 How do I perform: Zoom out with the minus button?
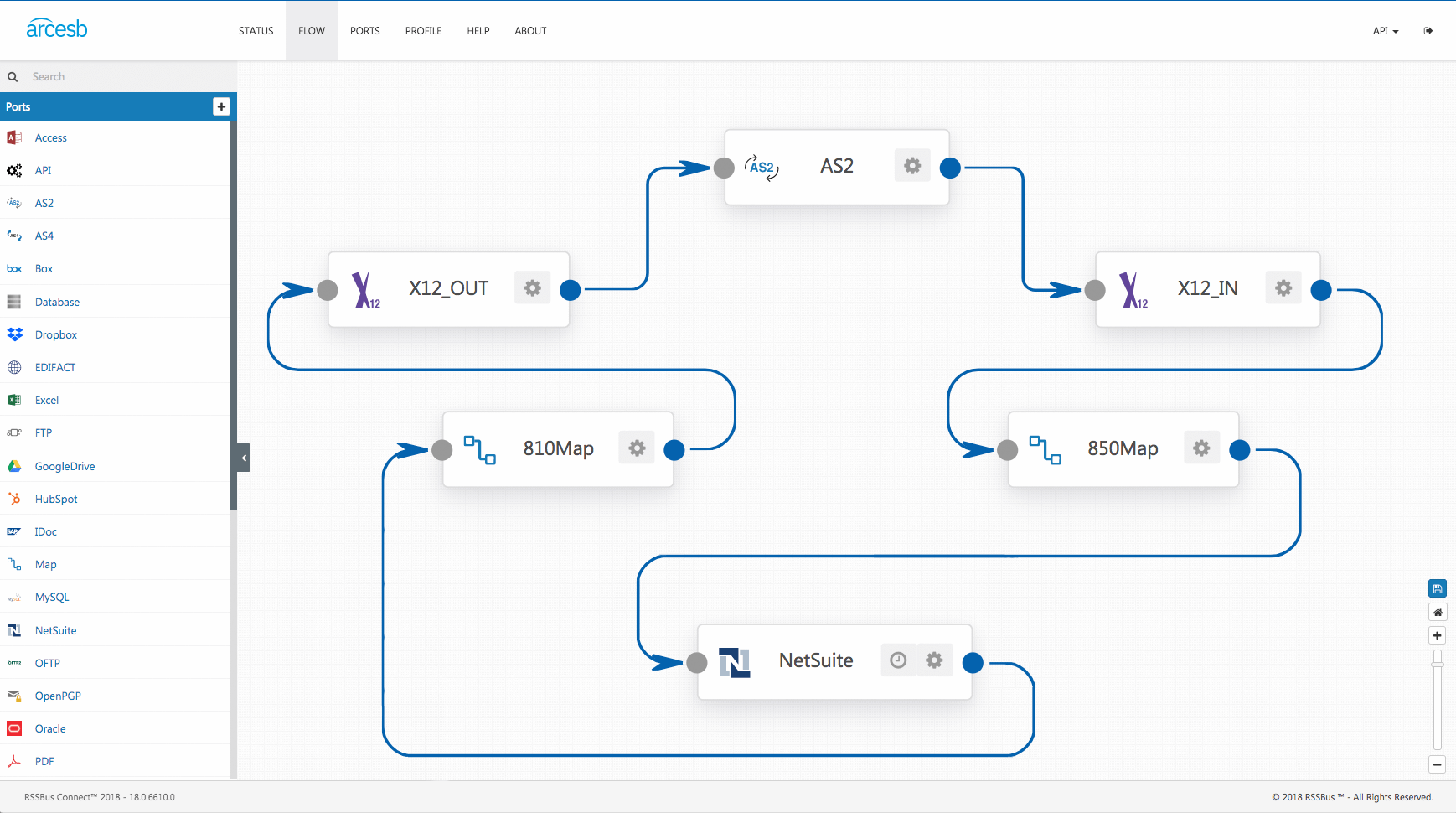point(1438,764)
